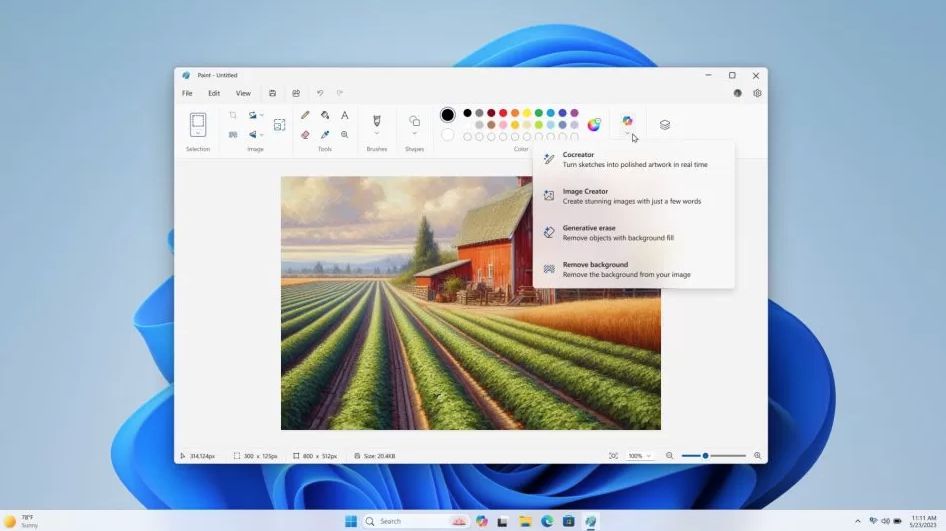Click the zoom in magnifier in status bar
Screen dimensions: 946x531
click(757, 456)
